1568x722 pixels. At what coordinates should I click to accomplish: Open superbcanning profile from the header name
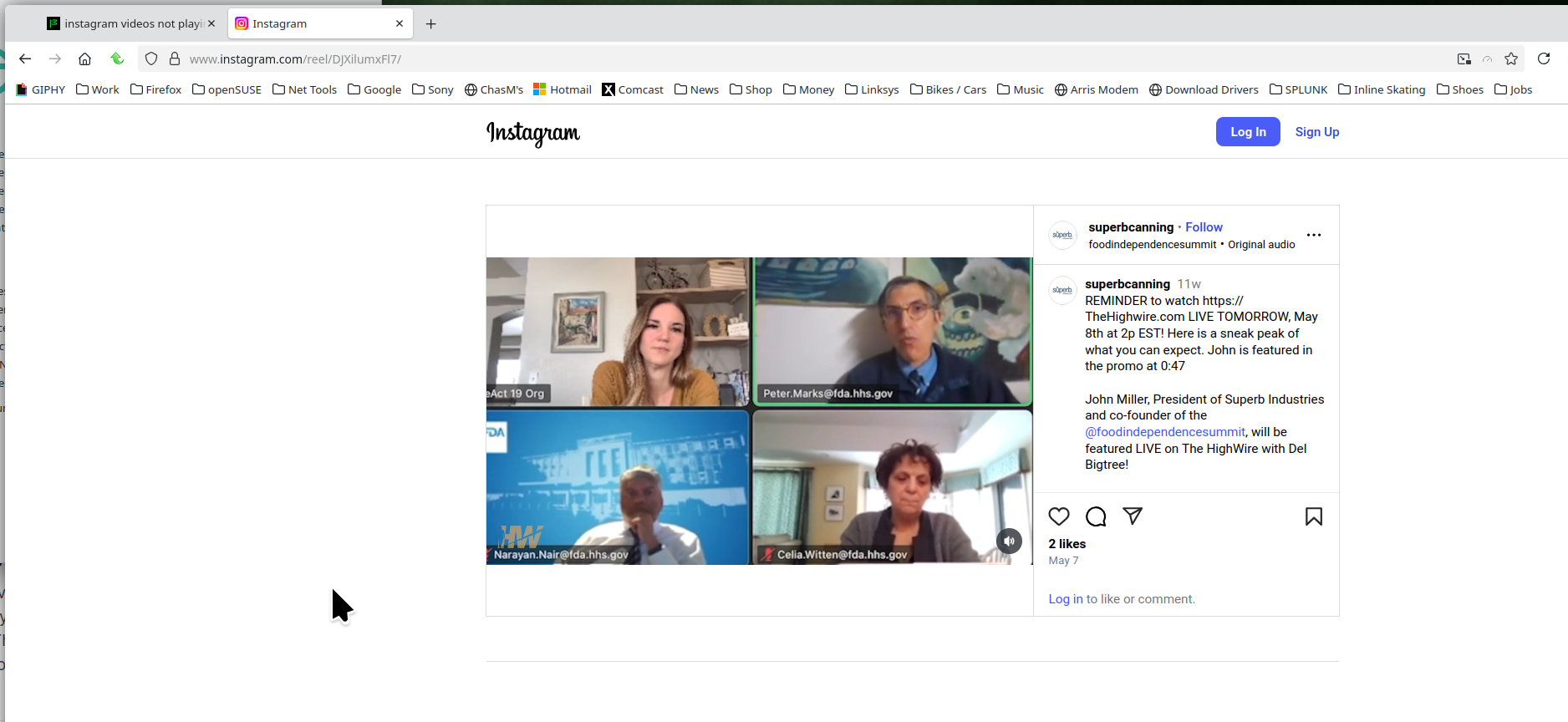1131,227
